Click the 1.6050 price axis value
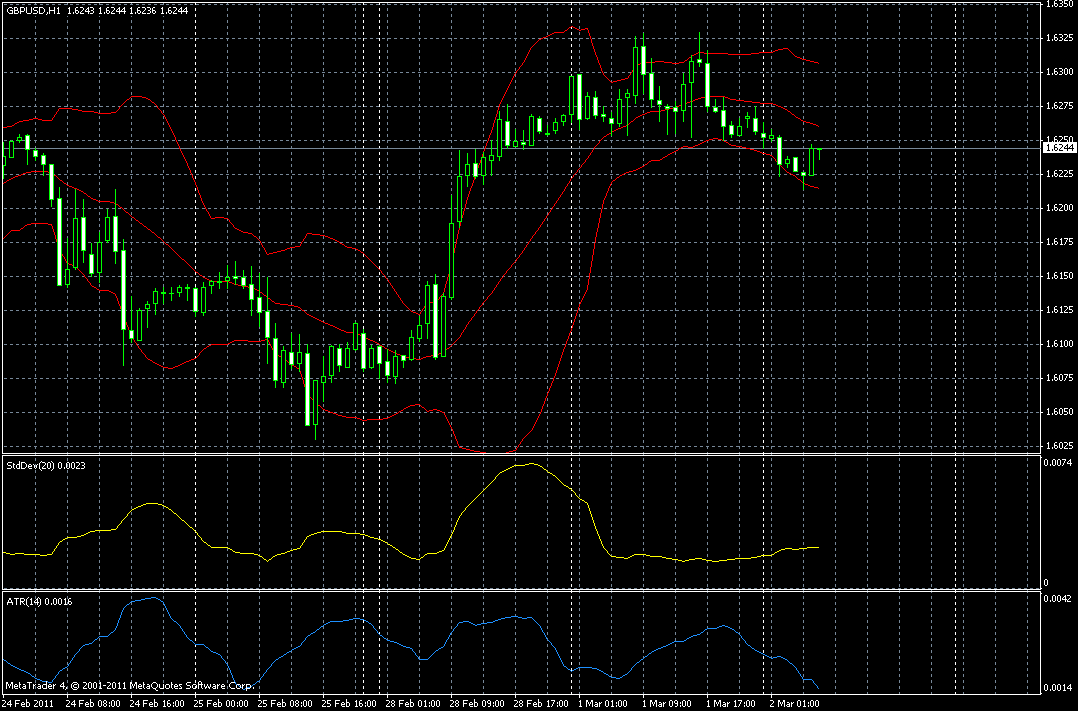 (1059, 412)
